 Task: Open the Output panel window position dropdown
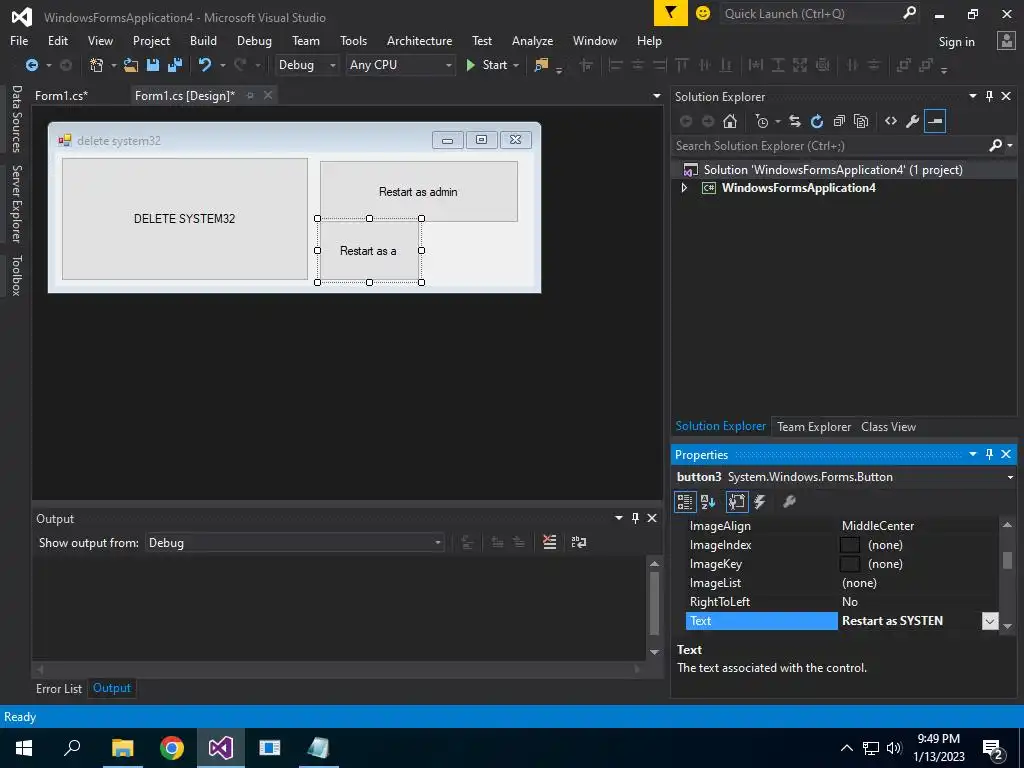(x=618, y=518)
